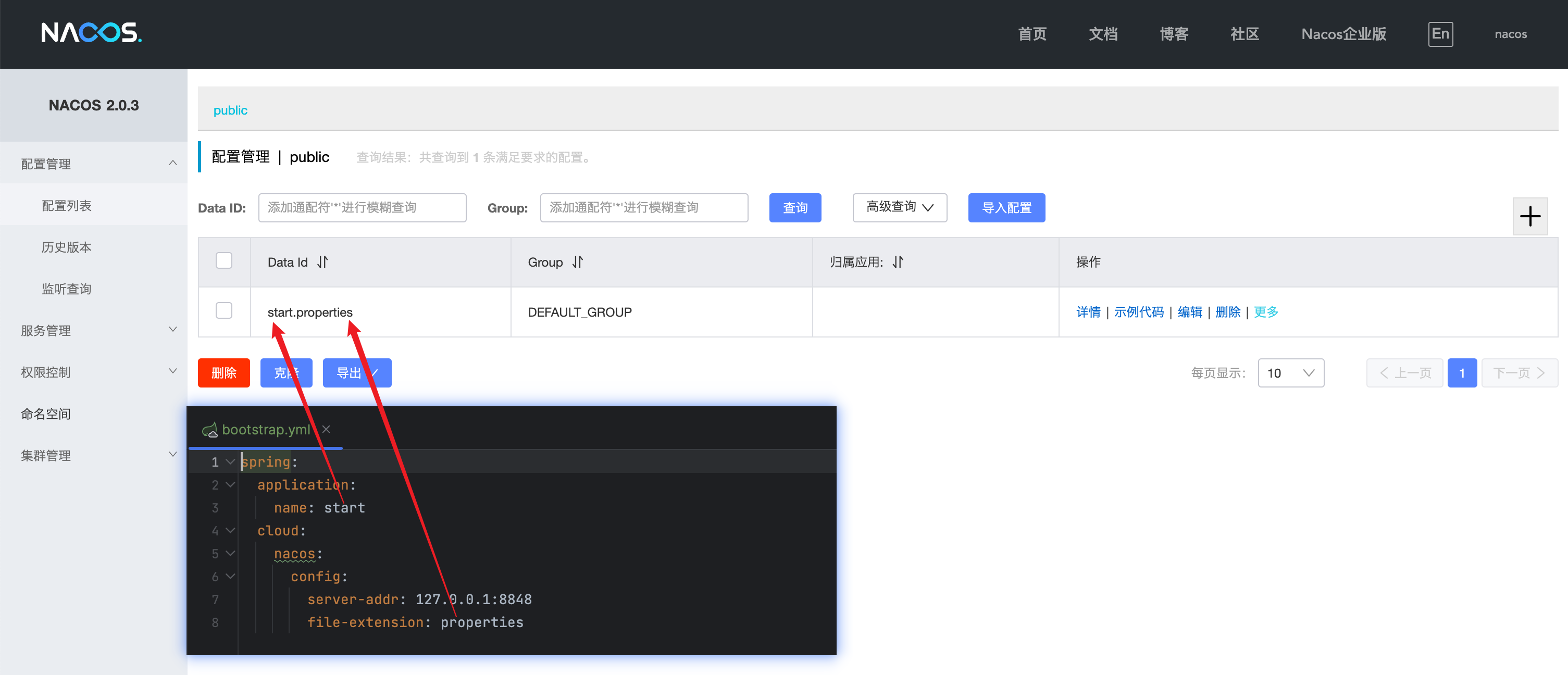Sort by Data Id column arrows
Image resolution: width=1568 pixels, height=675 pixels.
[322, 262]
